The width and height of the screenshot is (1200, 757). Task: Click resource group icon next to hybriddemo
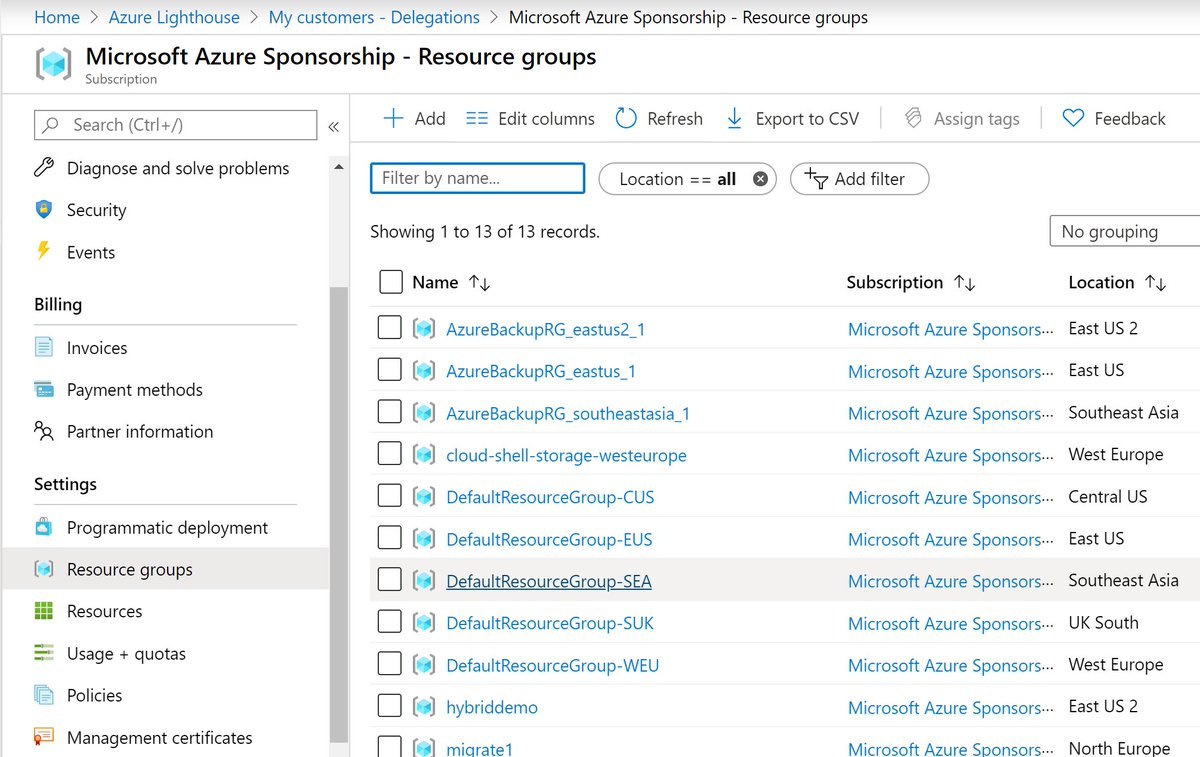[x=424, y=707]
